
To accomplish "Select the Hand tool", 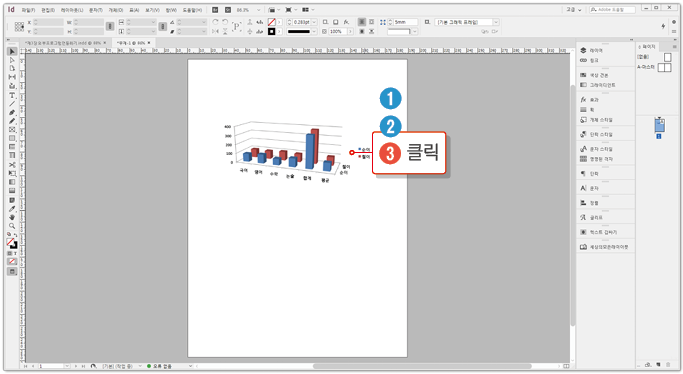I will pyautogui.click(x=12, y=217).
